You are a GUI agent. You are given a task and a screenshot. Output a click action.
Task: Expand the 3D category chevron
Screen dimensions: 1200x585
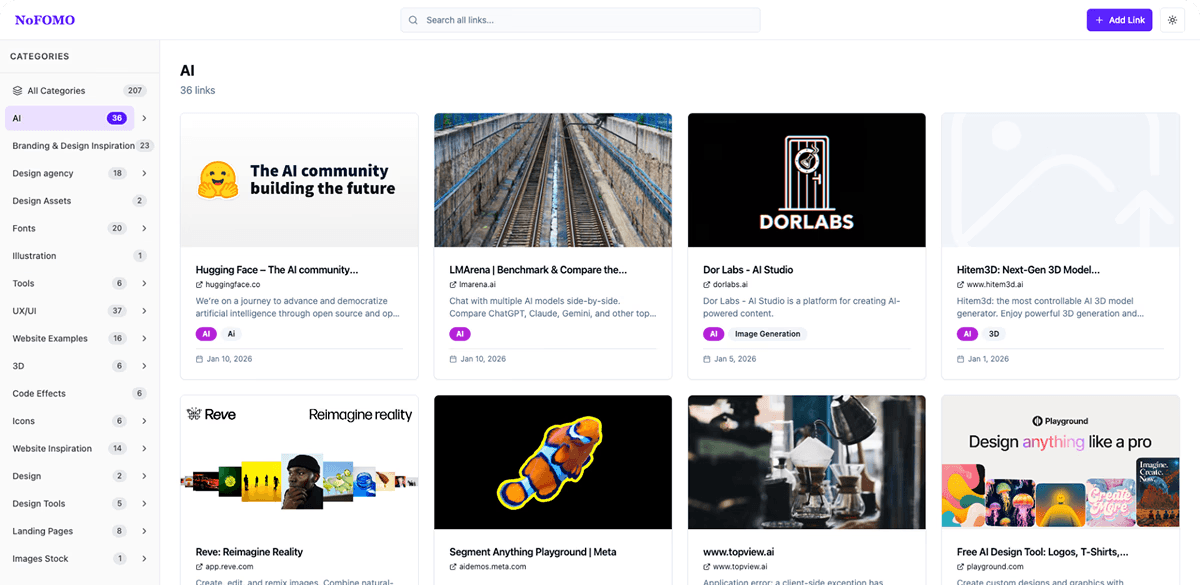point(144,366)
